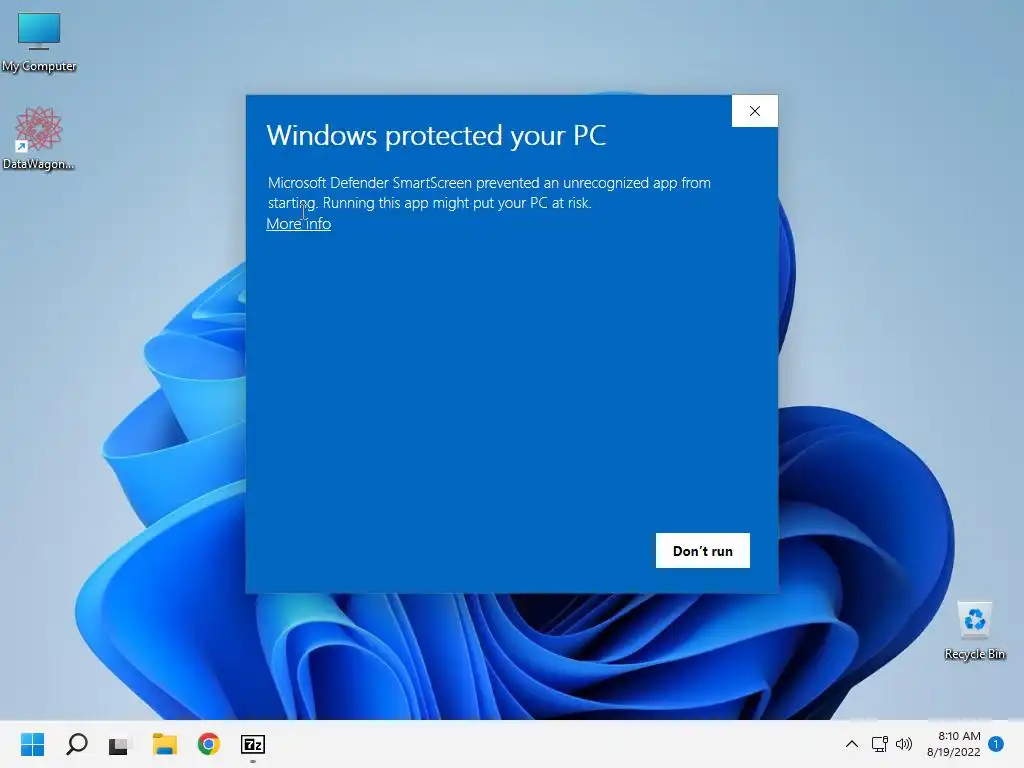Show hidden system tray icons
The height and width of the screenshot is (768, 1024).
pos(852,744)
